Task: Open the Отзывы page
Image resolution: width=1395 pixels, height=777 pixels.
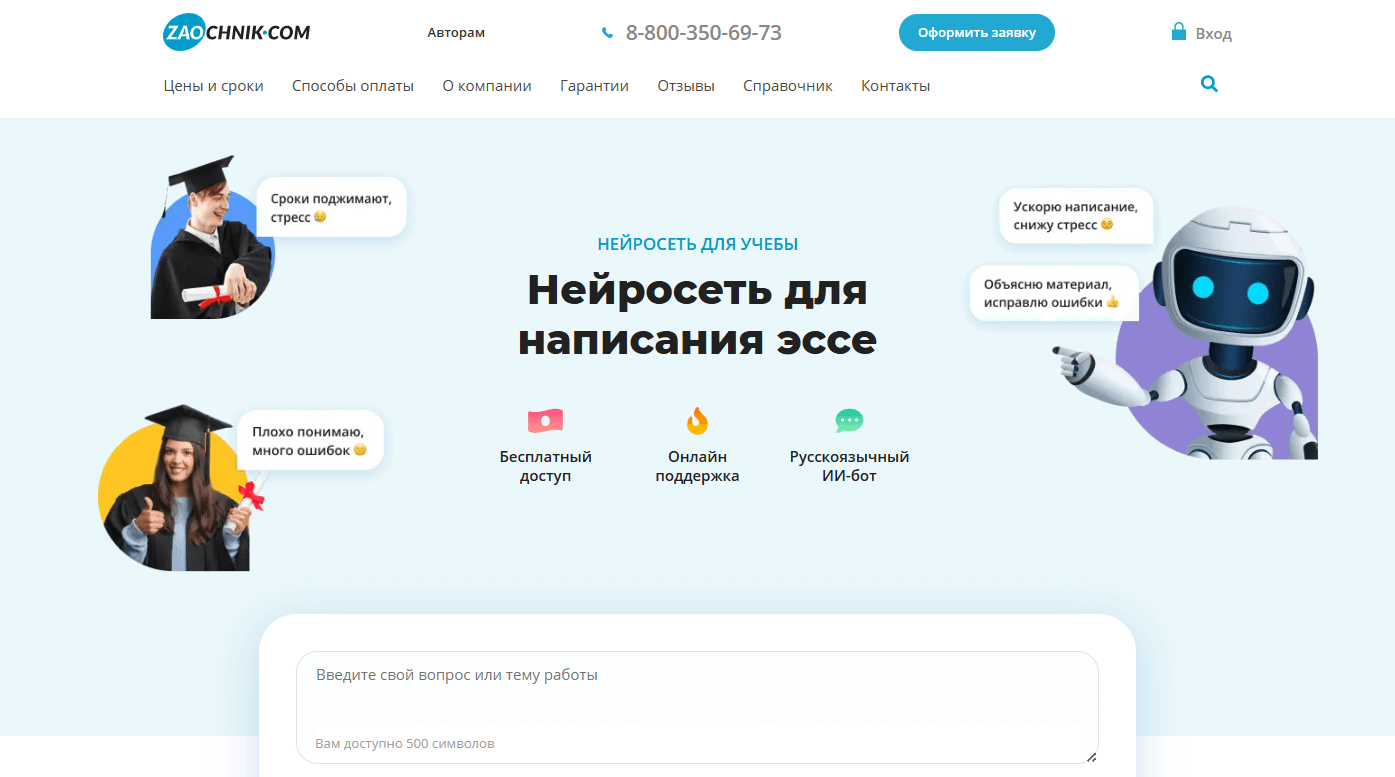Action: [686, 86]
